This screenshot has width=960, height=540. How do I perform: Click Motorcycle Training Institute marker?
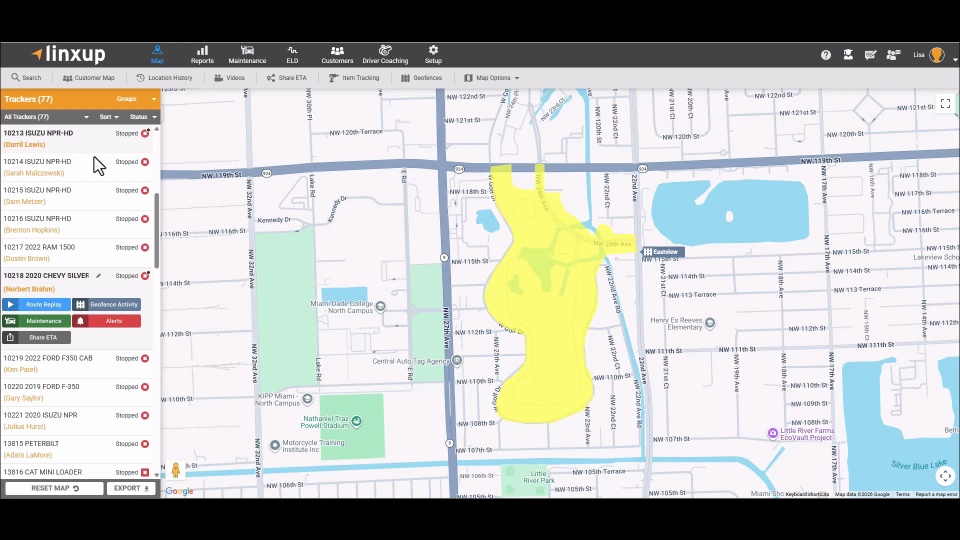(x=275, y=445)
